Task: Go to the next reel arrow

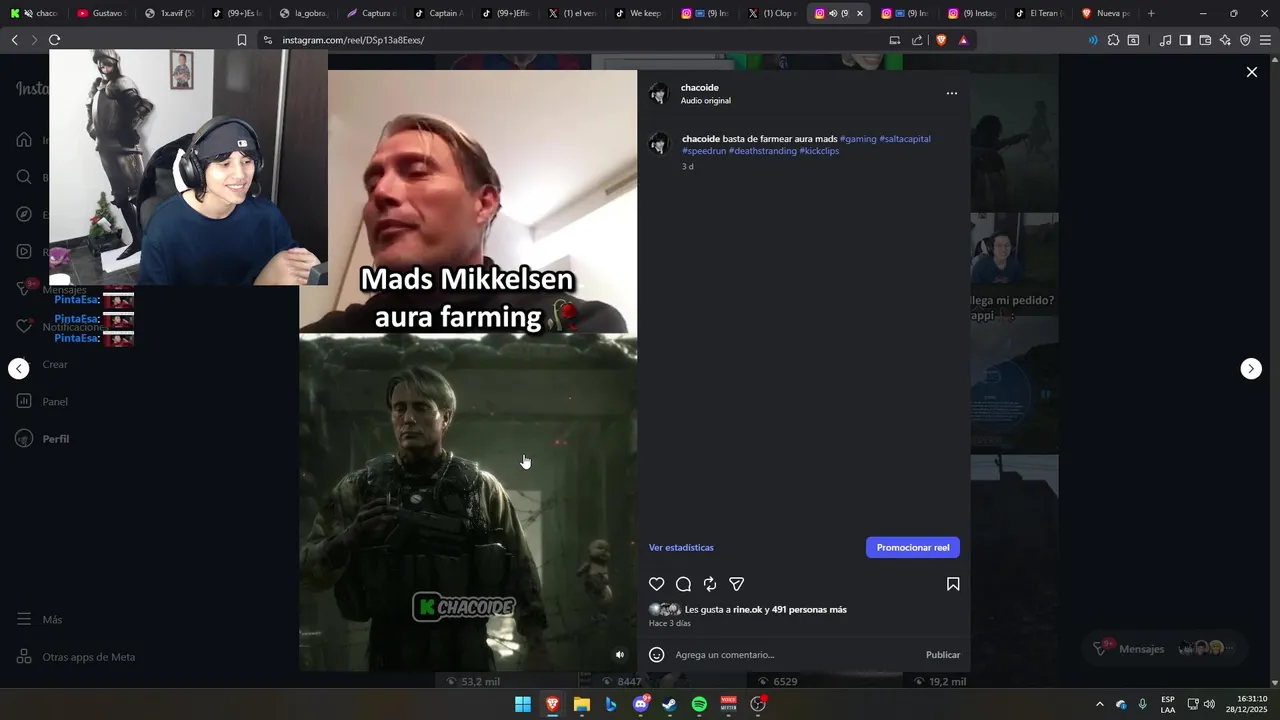Action: pyautogui.click(x=1251, y=369)
